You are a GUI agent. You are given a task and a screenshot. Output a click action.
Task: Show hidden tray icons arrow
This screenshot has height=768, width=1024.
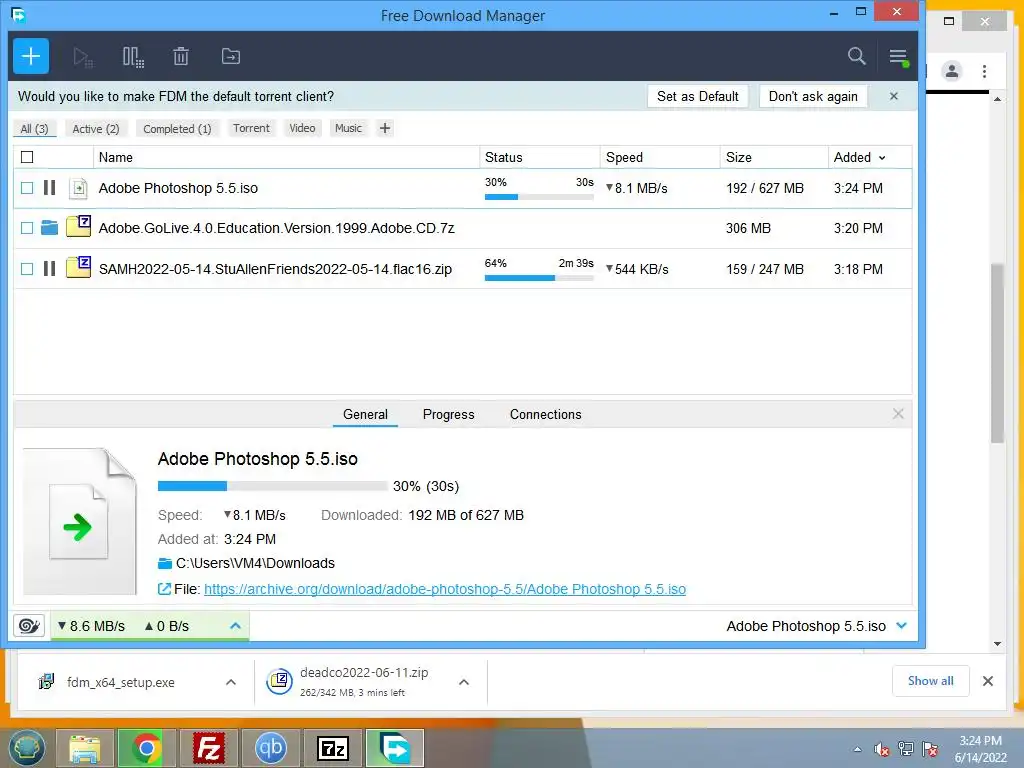click(857, 749)
